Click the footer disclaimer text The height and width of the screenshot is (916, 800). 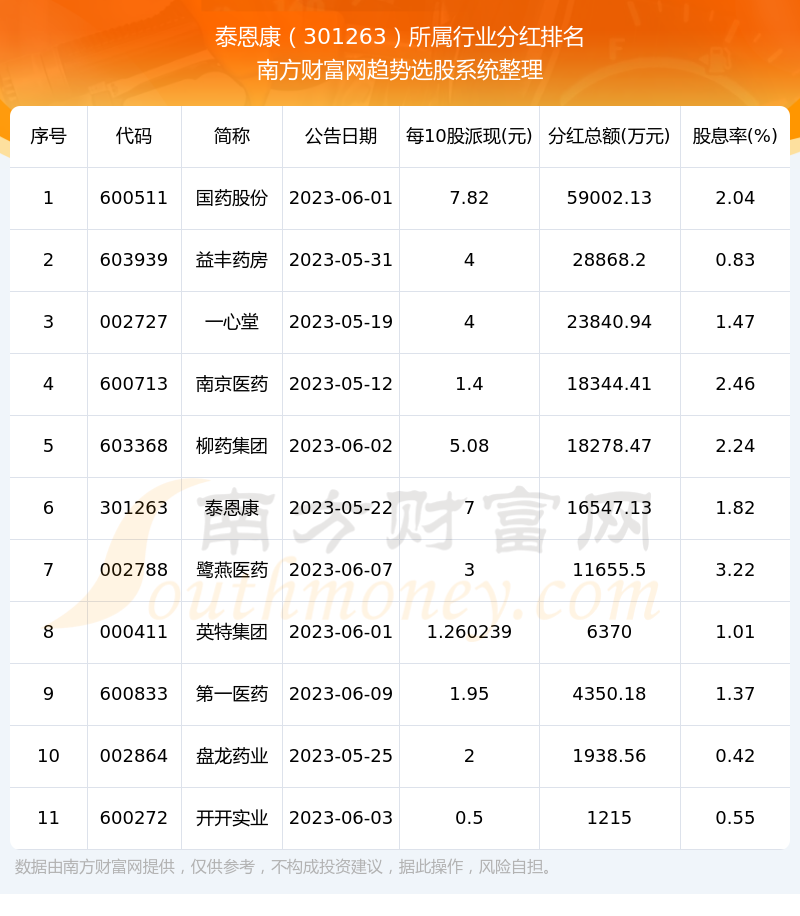[285, 866]
